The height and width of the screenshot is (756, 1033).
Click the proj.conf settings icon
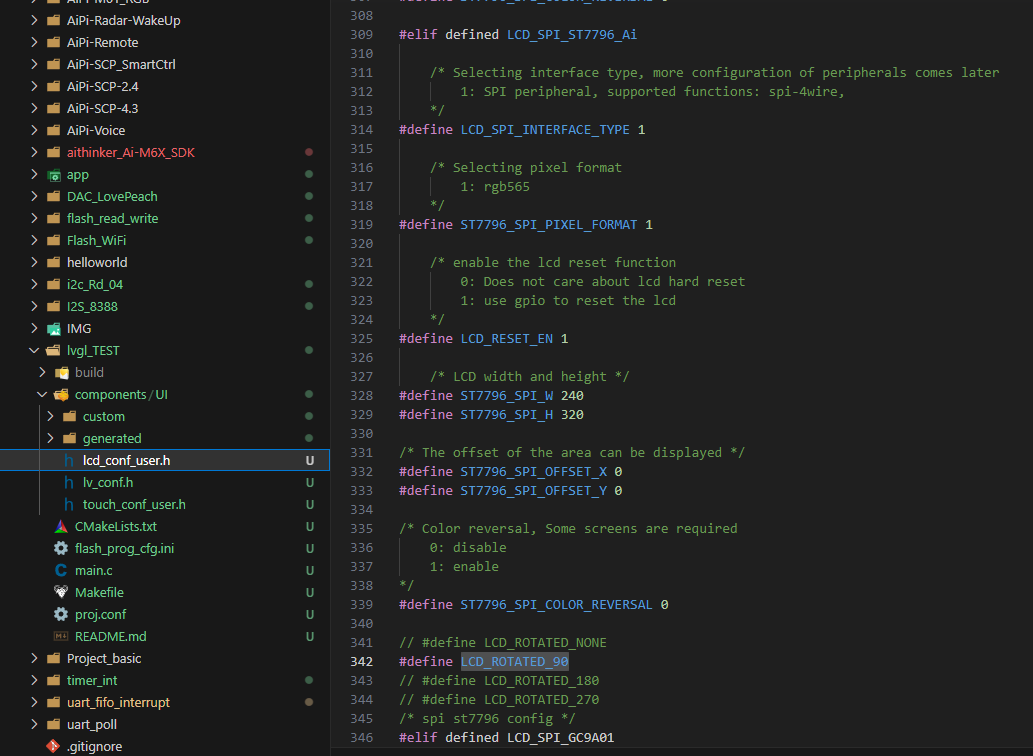pyautogui.click(x=61, y=614)
